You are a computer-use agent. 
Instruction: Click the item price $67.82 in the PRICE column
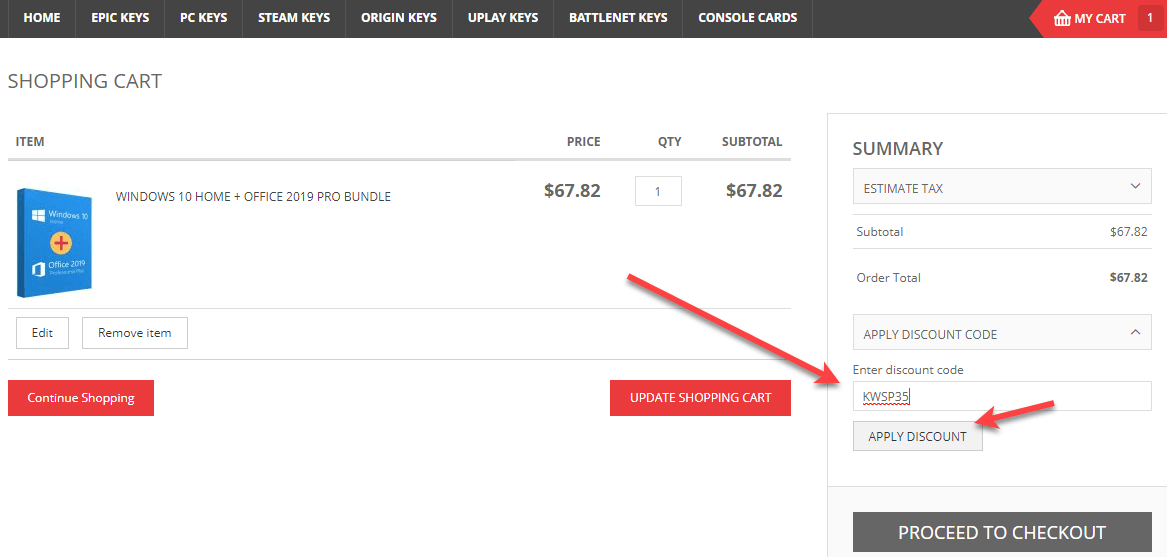point(572,191)
